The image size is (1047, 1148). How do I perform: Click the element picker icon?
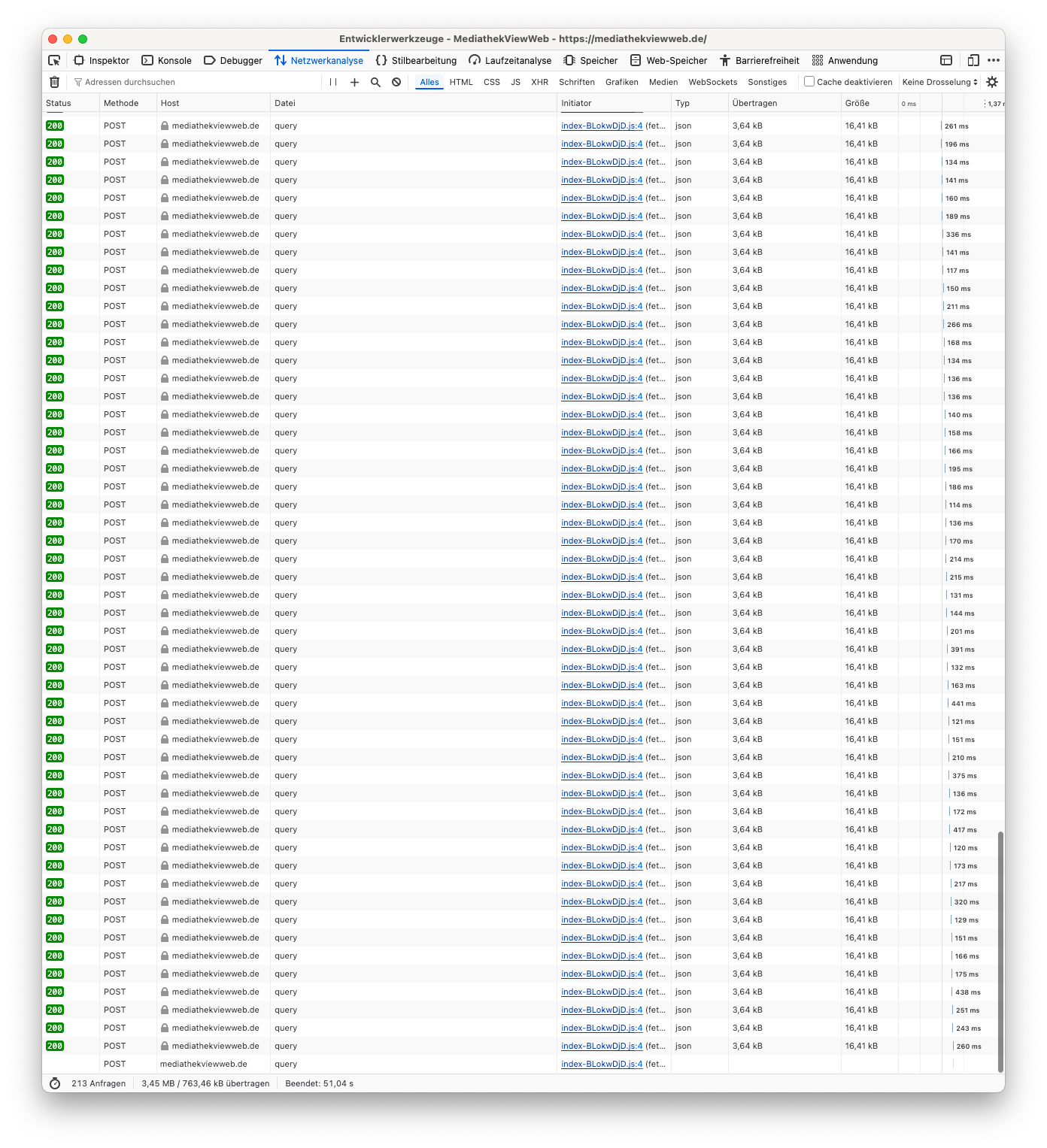coord(54,61)
